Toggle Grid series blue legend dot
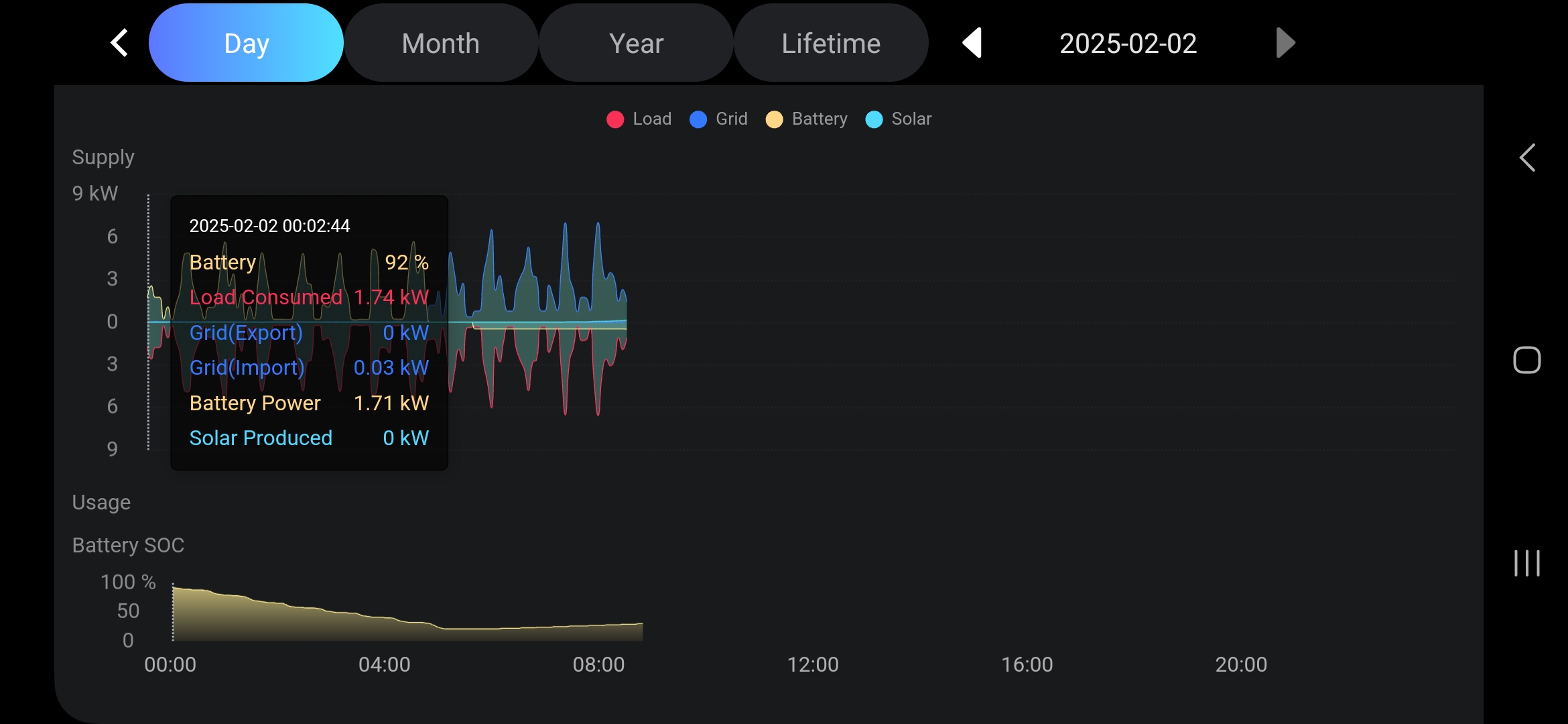The image size is (1568, 724). coord(698,119)
